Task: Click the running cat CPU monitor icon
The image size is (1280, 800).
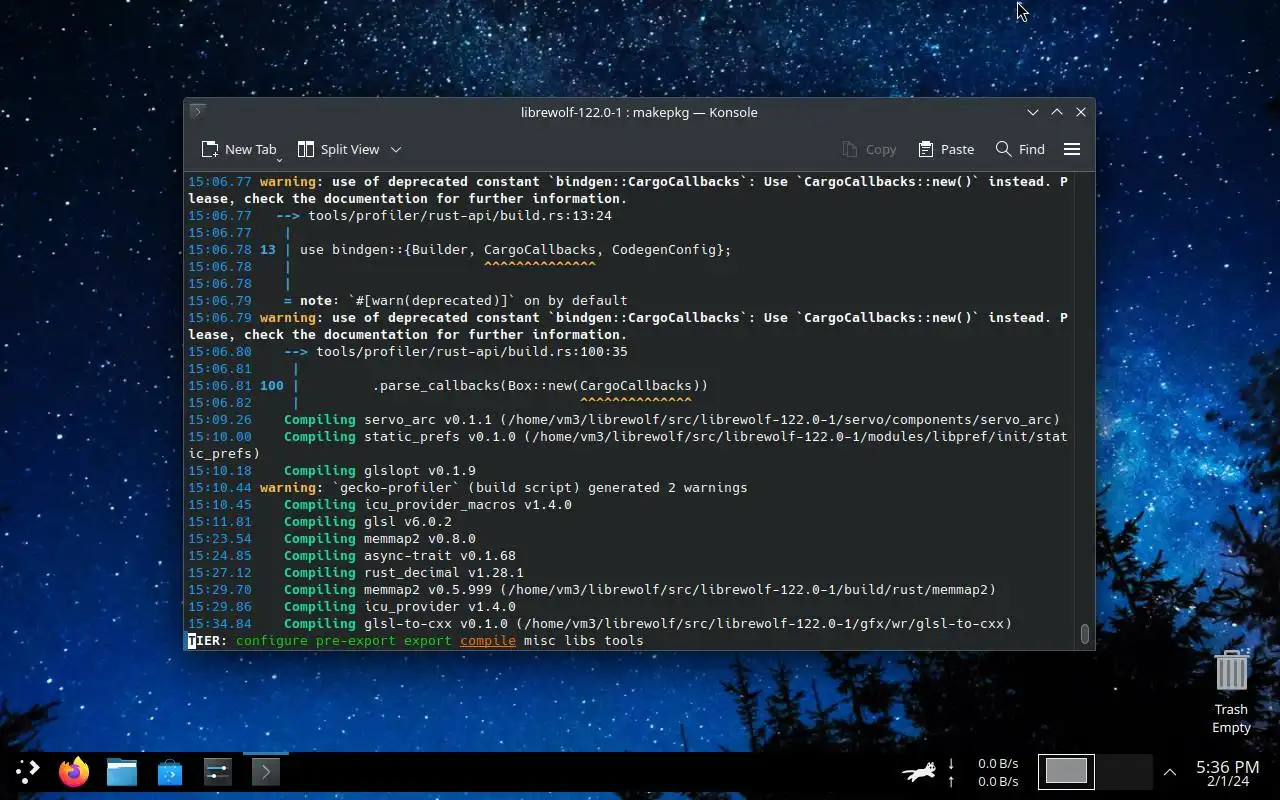Action: (x=919, y=772)
